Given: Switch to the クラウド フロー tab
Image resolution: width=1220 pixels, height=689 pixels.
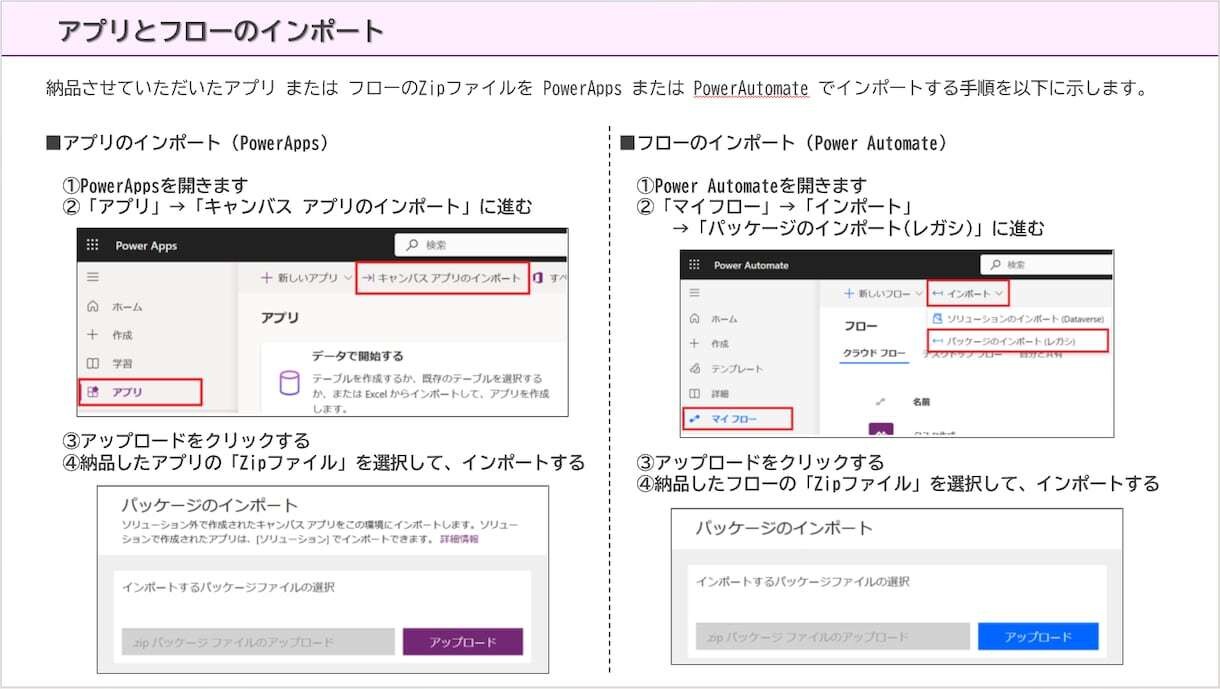Looking at the screenshot, I should [874, 354].
